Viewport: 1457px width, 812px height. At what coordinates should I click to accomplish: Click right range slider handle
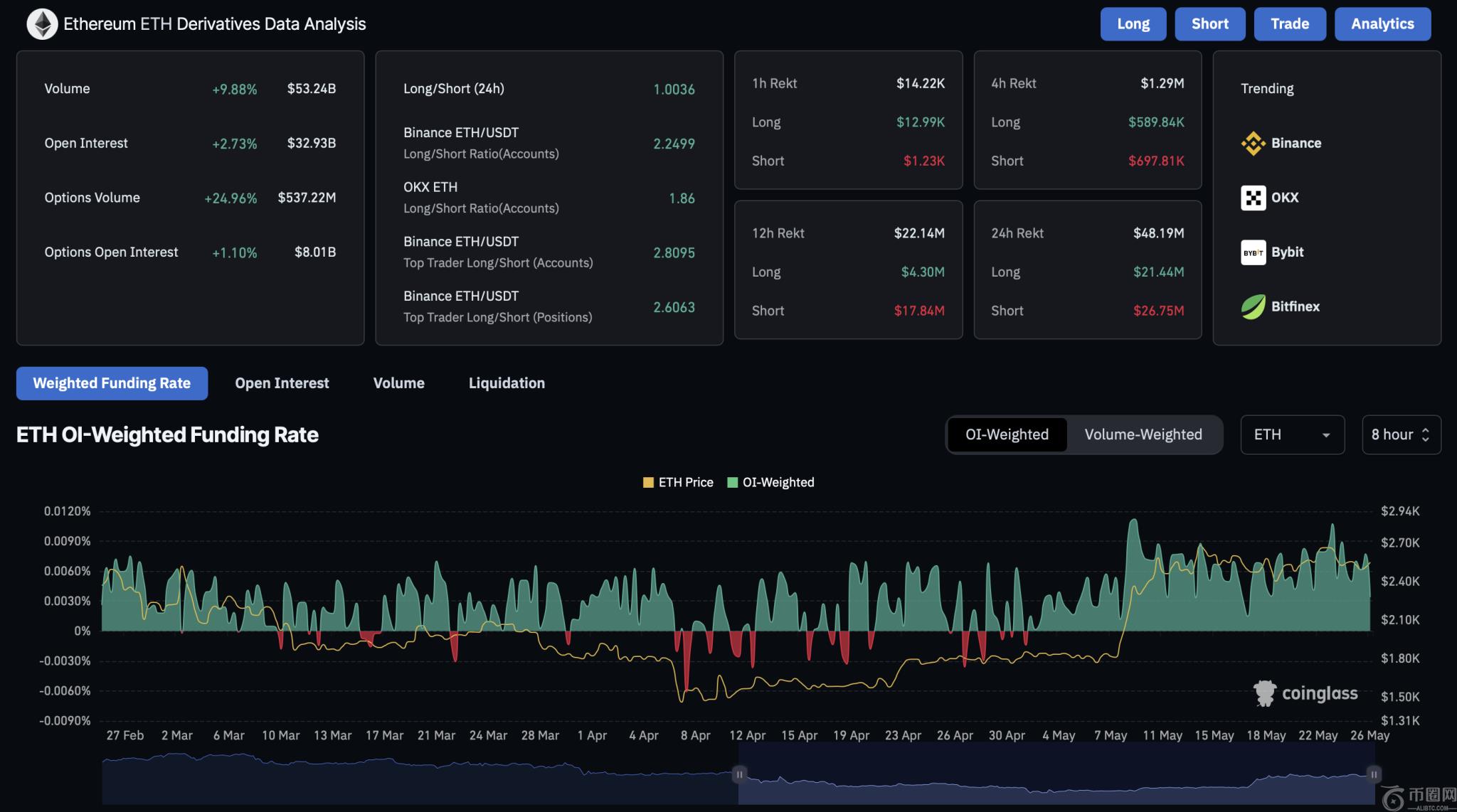(1374, 774)
